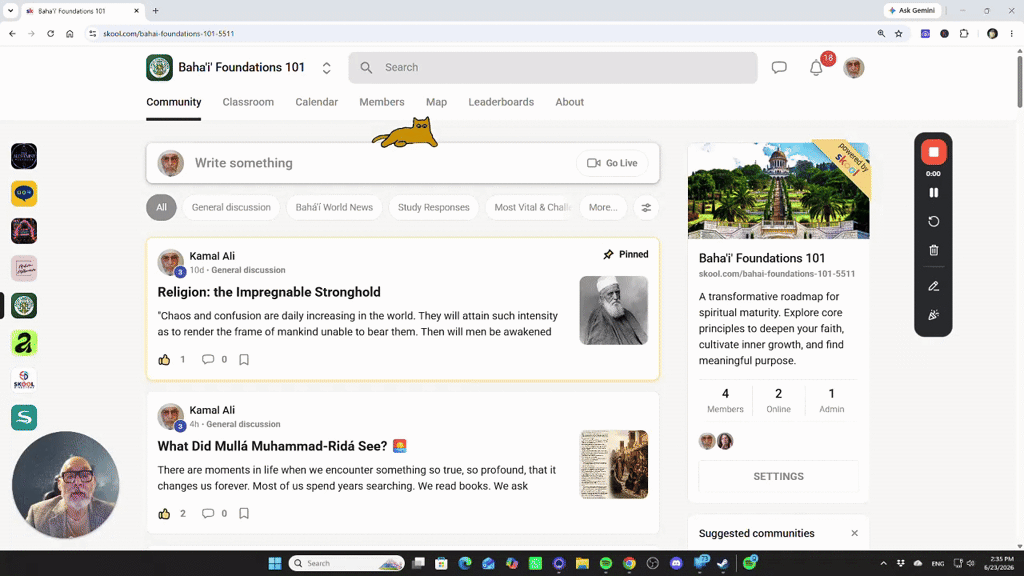1024x576 pixels.
Task: Expand the More... categories dropdown
Action: tap(603, 208)
